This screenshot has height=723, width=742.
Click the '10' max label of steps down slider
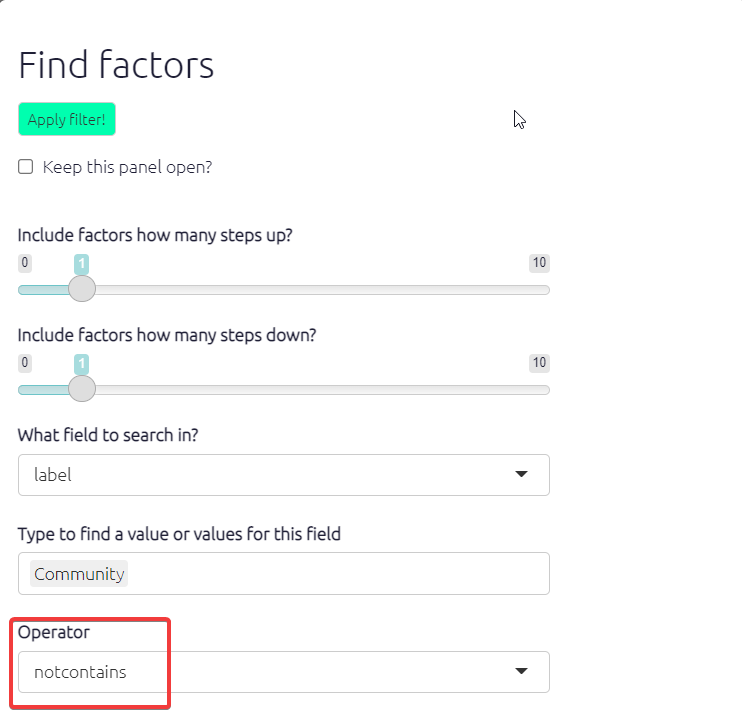pyautogui.click(x=539, y=362)
